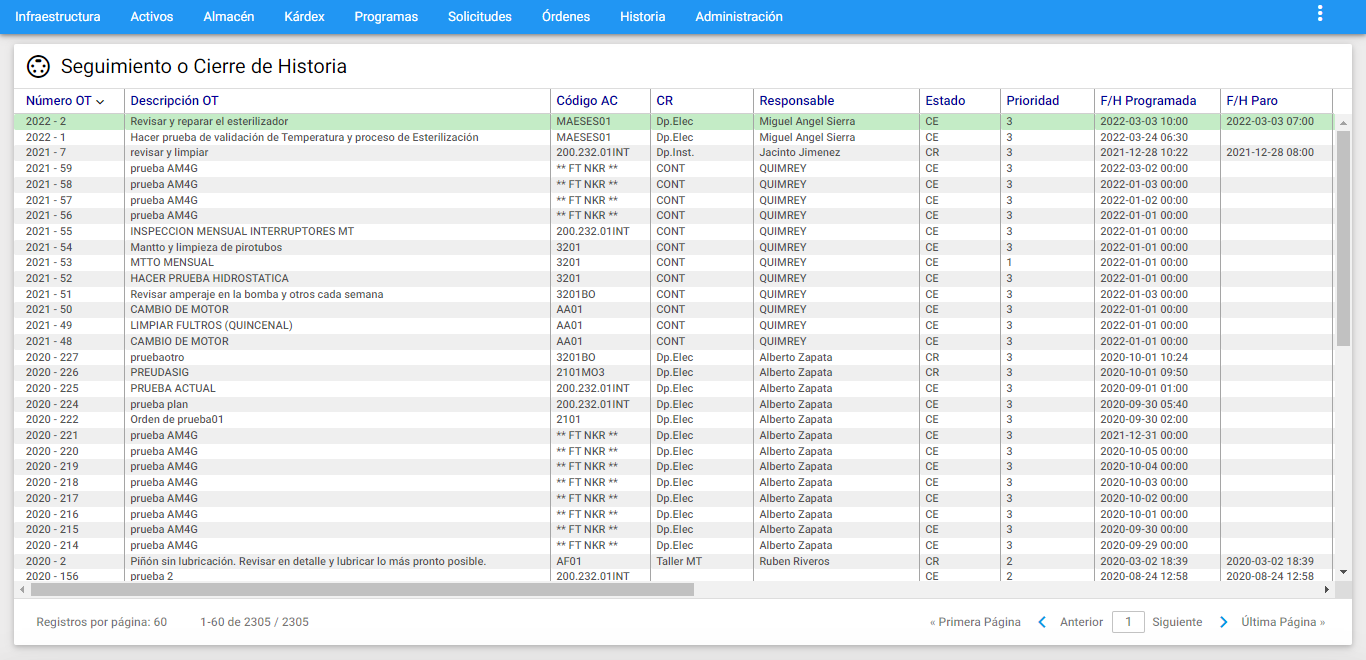Click order number 2020 - 227
Viewport: 1366px width, 660px height.
tap(52, 357)
